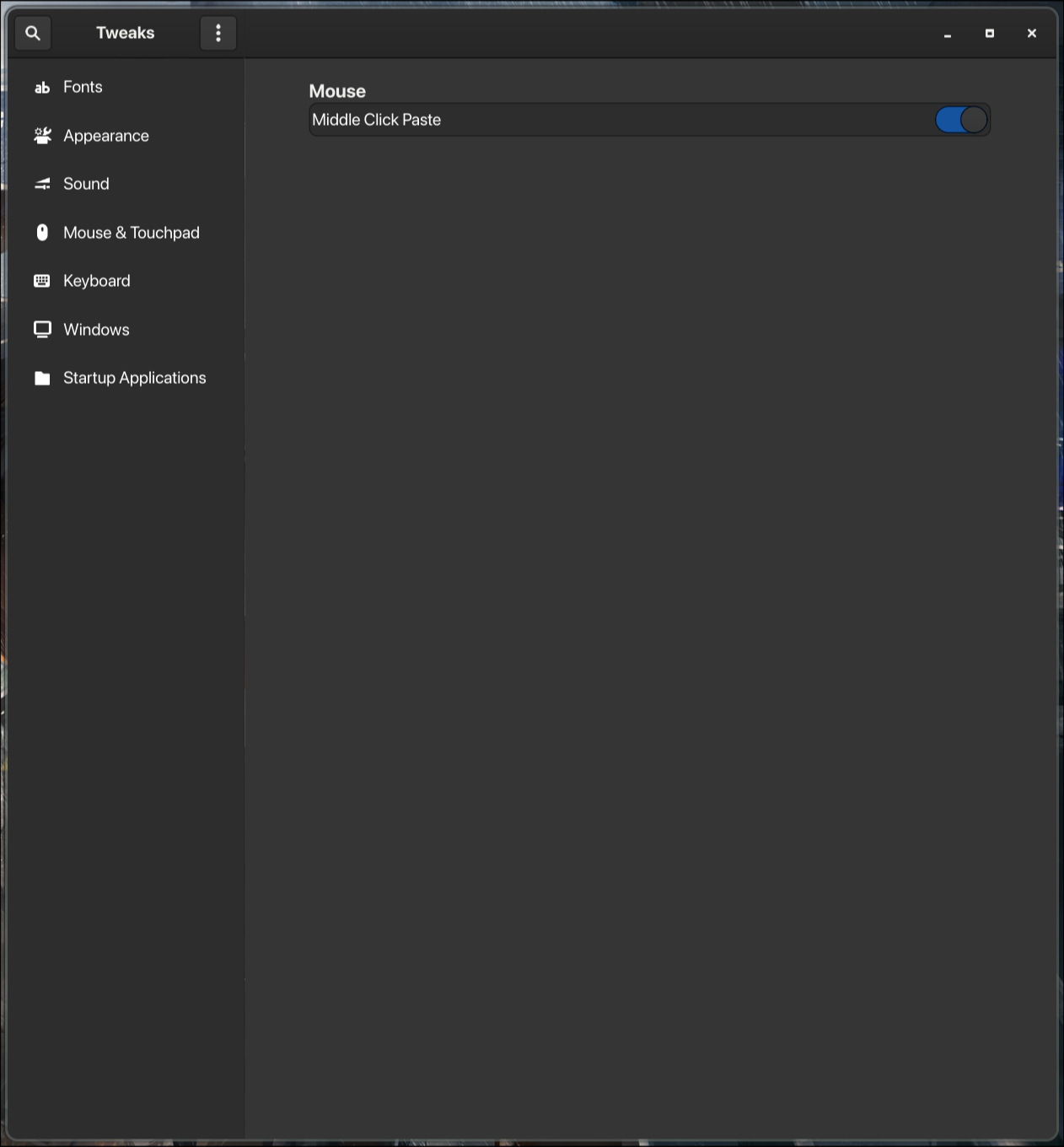Switch to the Keyboard settings page
1064x1147 pixels.
point(96,280)
